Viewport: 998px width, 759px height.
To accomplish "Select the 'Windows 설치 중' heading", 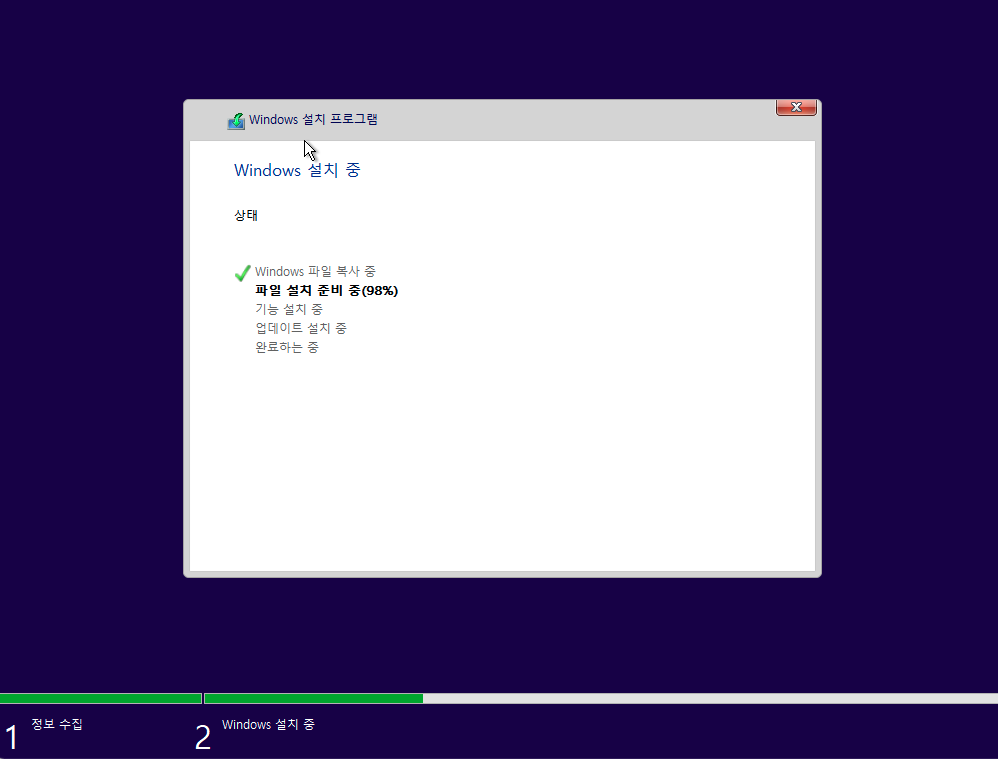I will point(297,170).
